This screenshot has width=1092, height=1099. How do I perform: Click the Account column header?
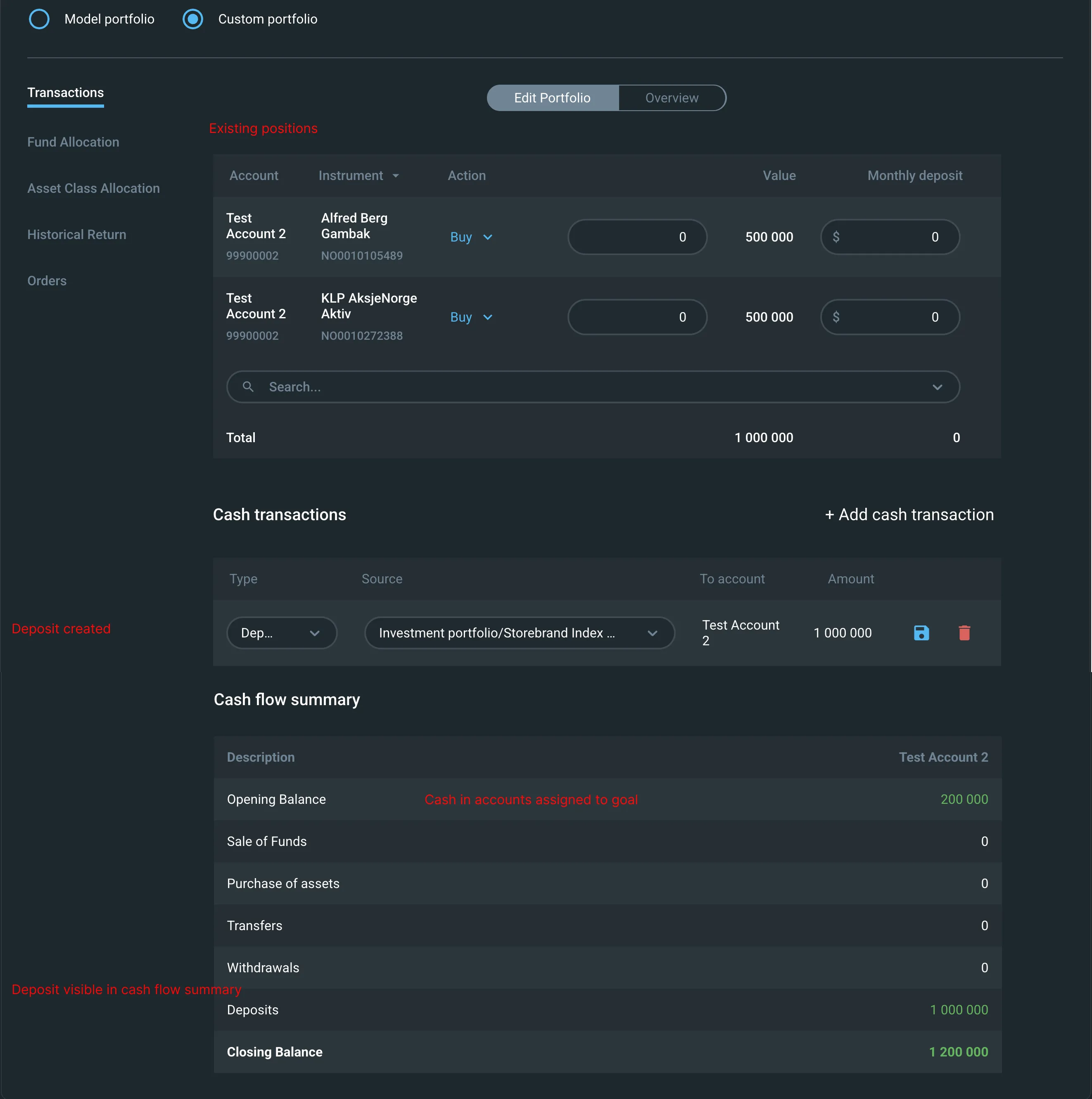[x=254, y=176]
